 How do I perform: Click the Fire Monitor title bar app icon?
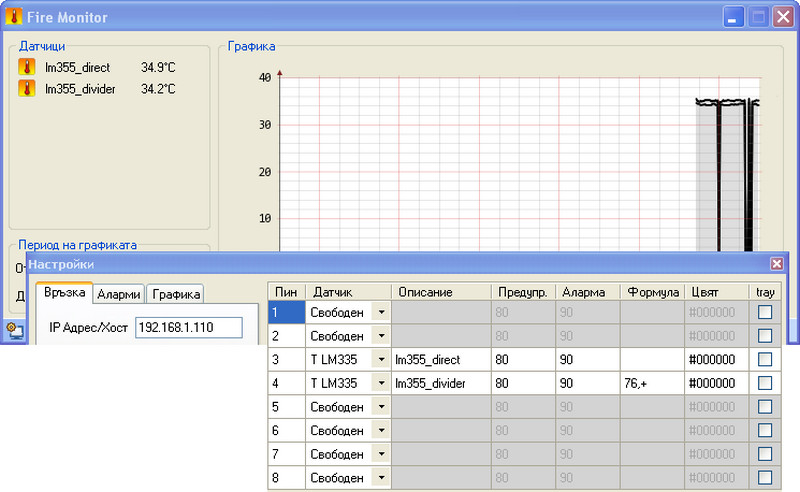pos(15,17)
